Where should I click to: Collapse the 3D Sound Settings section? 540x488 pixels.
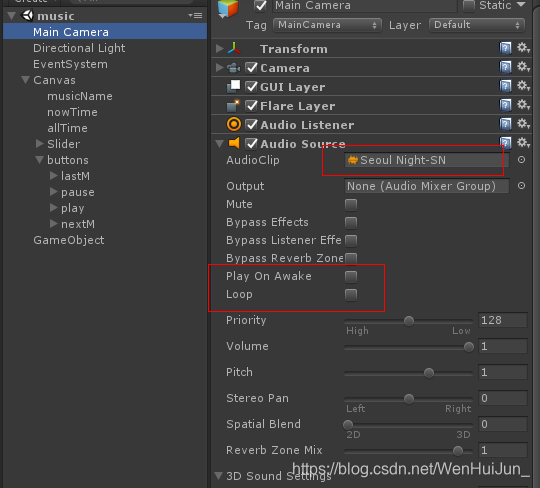(x=218, y=476)
